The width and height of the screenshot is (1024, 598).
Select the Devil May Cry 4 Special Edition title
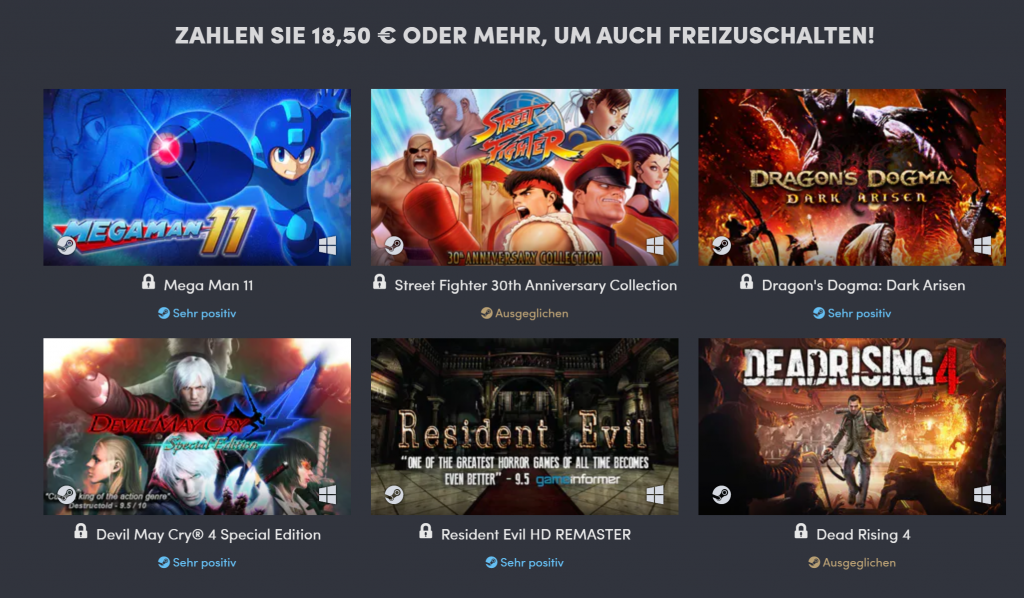208,535
